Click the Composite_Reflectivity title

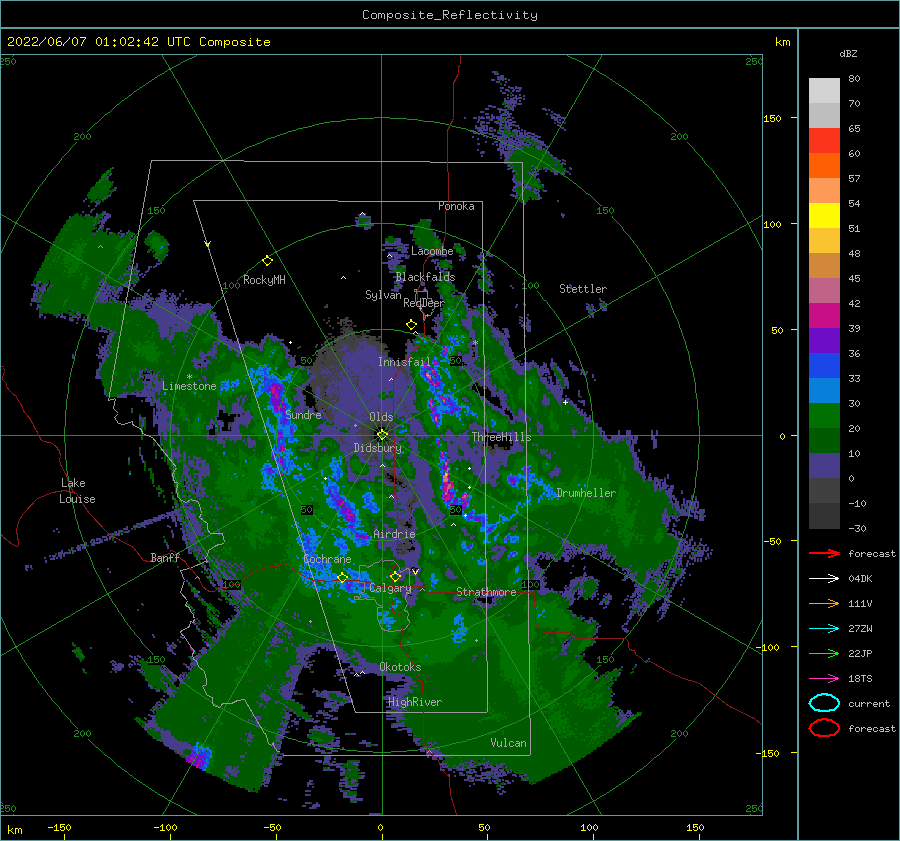[450, 15]
